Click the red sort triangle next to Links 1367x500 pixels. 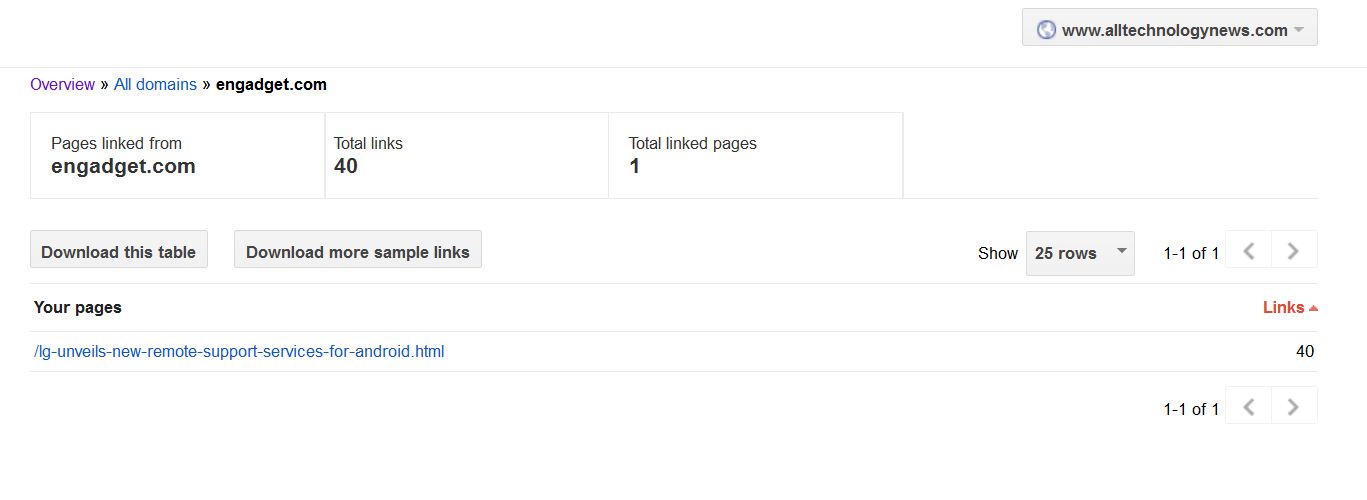click(x=1313, y=308)
